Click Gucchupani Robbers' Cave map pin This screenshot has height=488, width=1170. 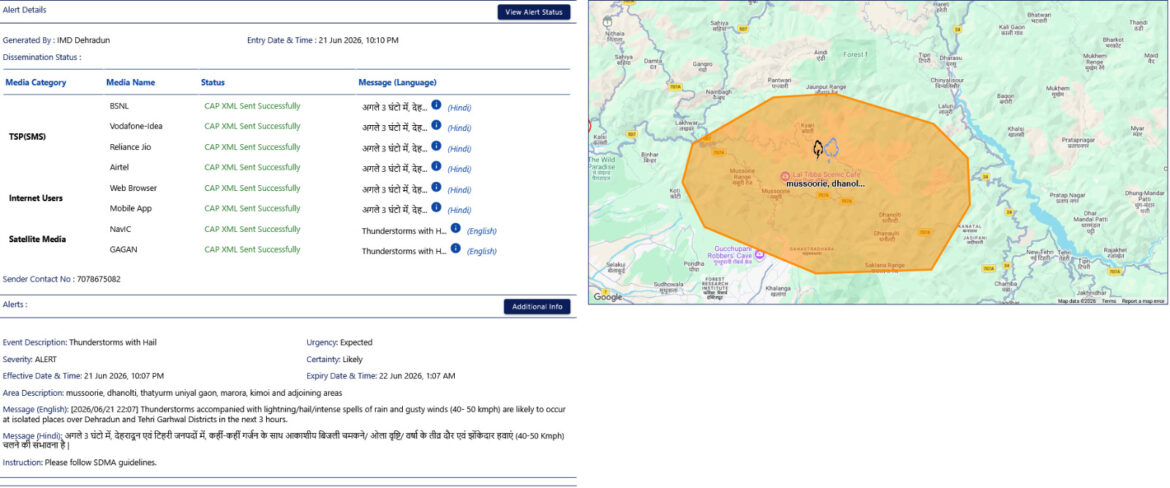click(x=759, y=254)
